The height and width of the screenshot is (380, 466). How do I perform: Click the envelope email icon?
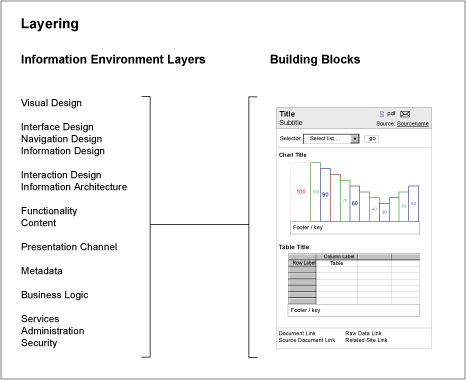tap(405, 114)
